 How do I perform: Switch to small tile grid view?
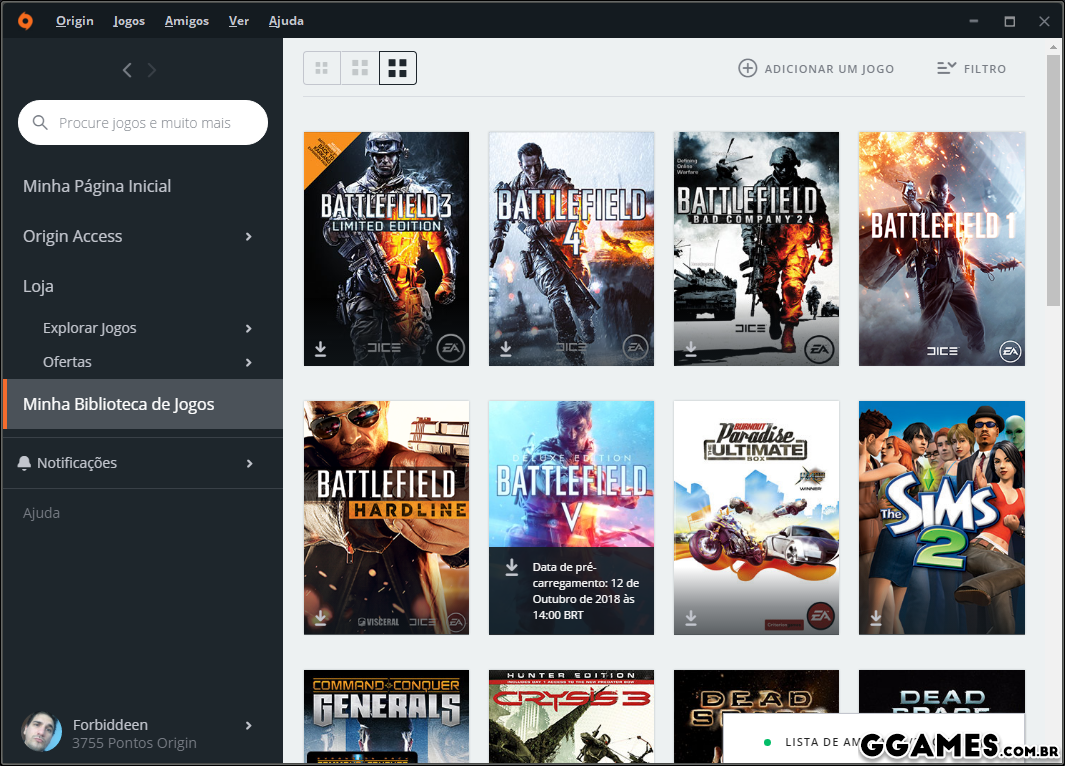[x=322, y=68]
